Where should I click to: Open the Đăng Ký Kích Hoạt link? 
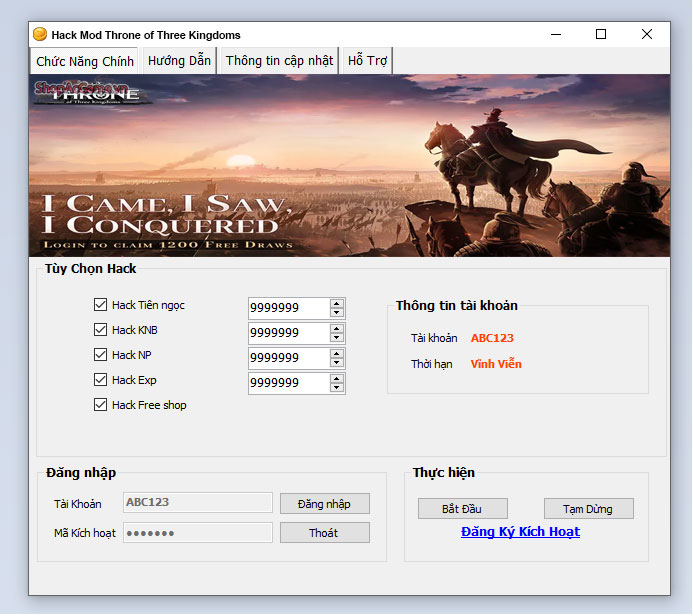(520, 532)
